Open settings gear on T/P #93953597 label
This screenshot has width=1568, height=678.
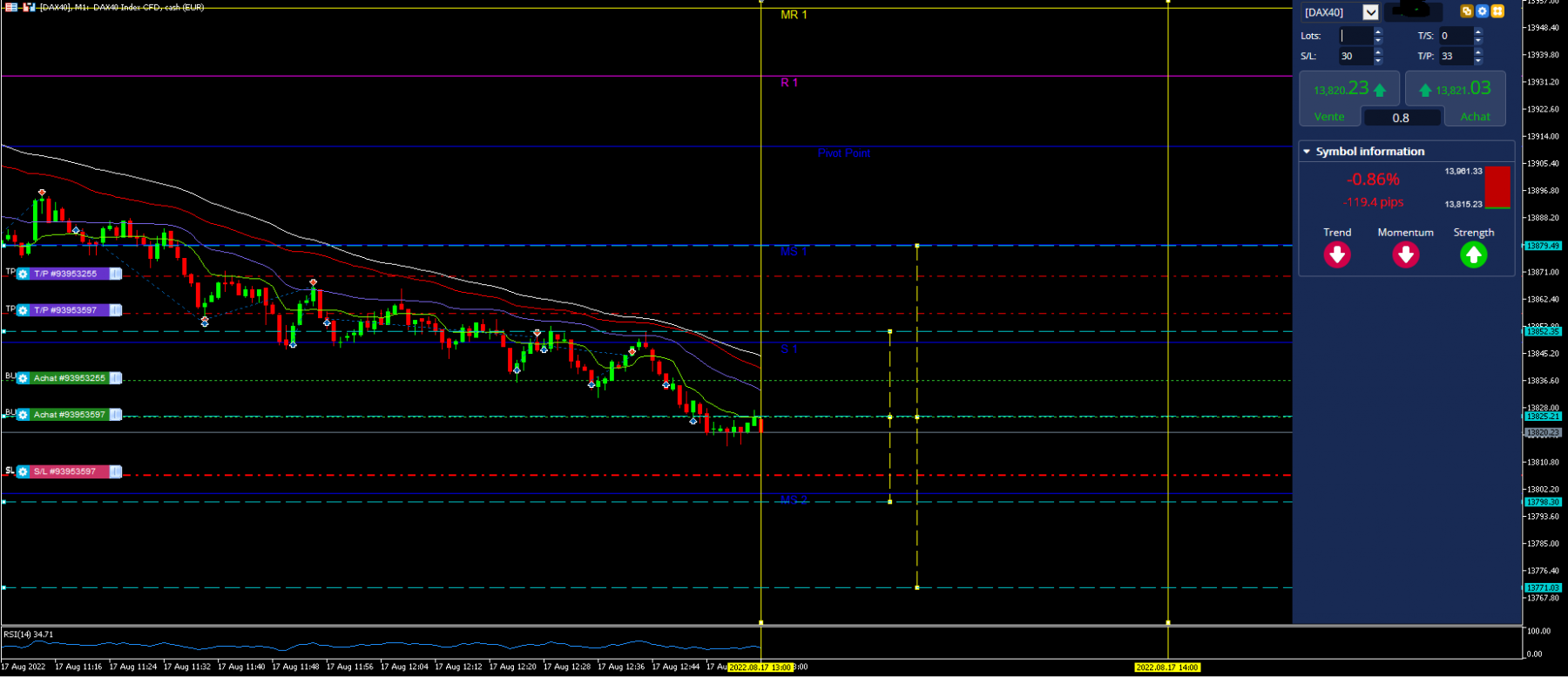pos(24,310)
